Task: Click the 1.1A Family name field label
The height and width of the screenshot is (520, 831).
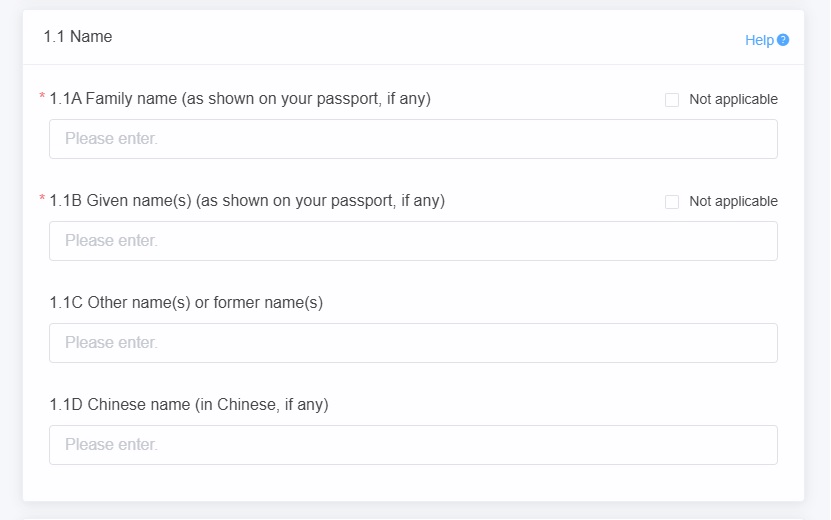Action: point(240,99)
